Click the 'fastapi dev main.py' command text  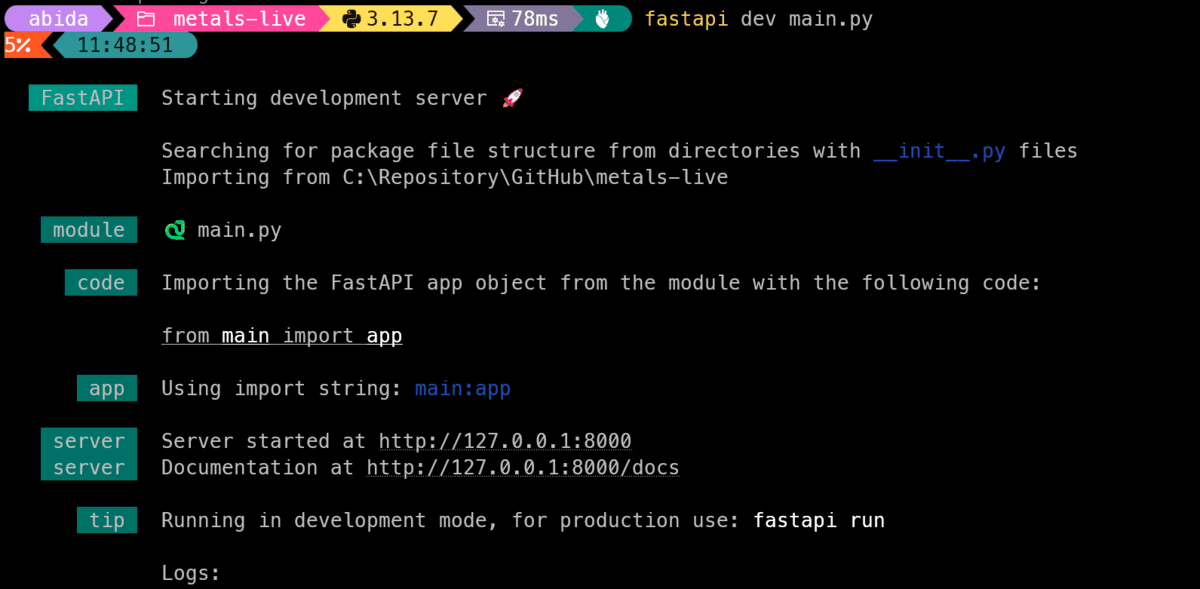(759, 19)
